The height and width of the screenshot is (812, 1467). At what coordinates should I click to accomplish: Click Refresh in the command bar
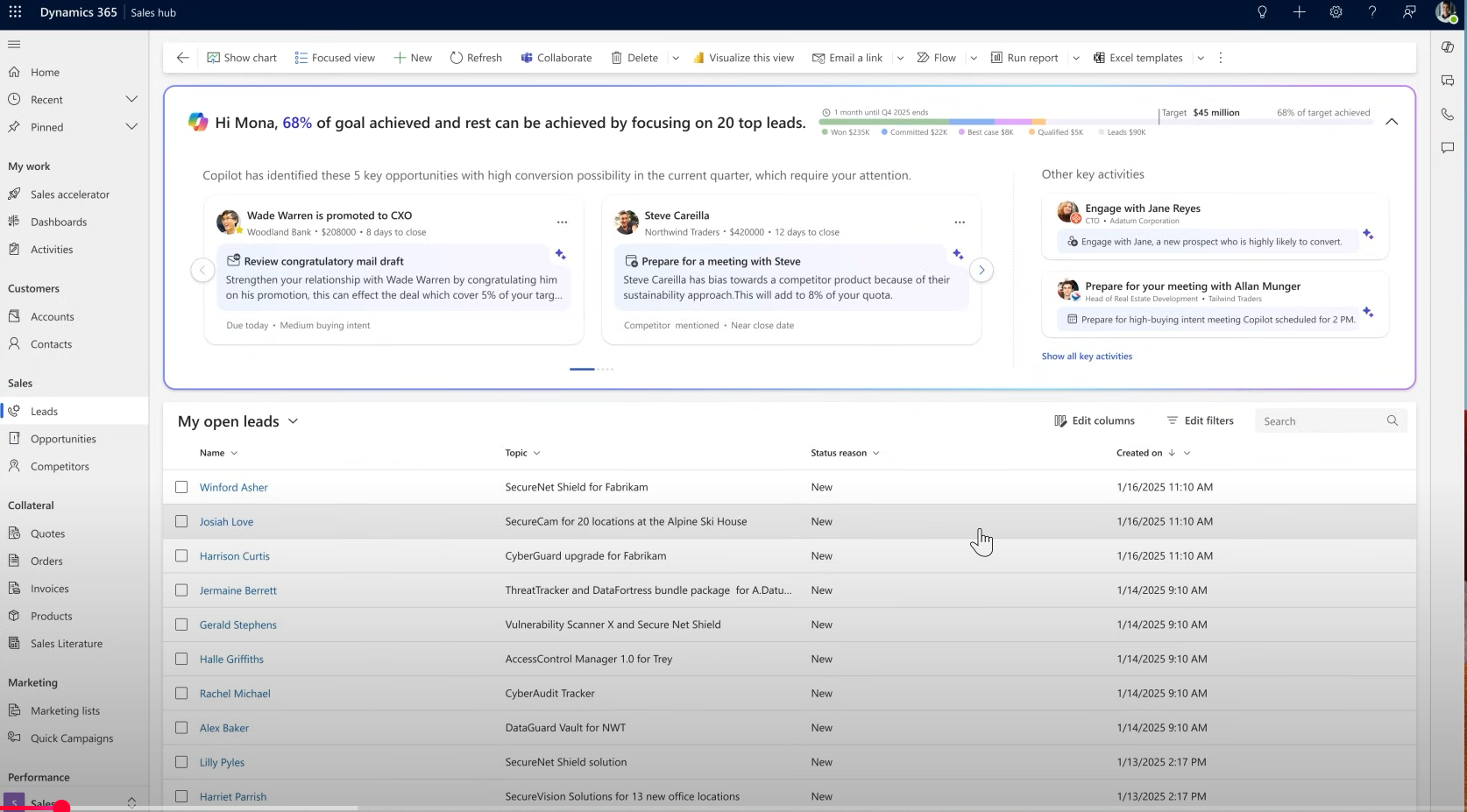476,58
